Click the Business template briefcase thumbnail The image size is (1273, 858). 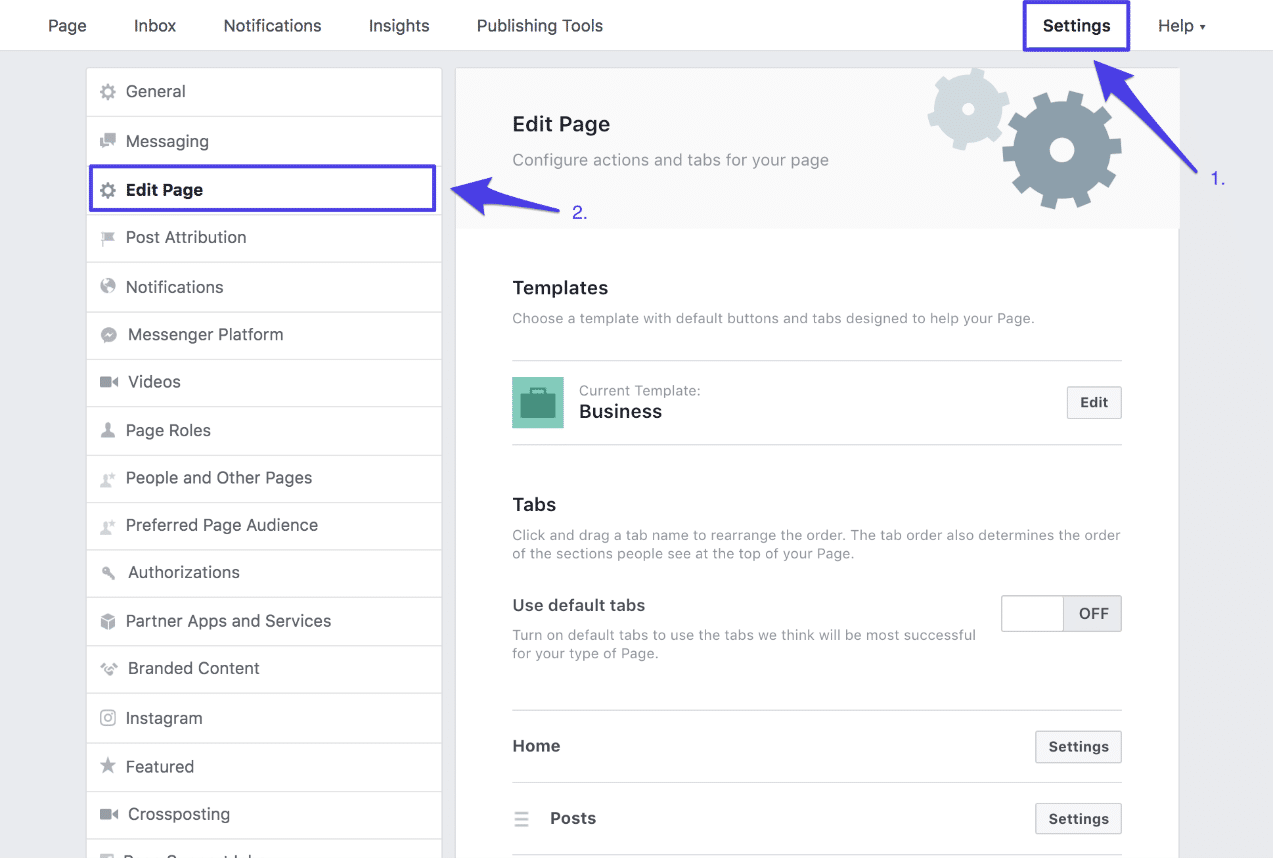[537, 402]
